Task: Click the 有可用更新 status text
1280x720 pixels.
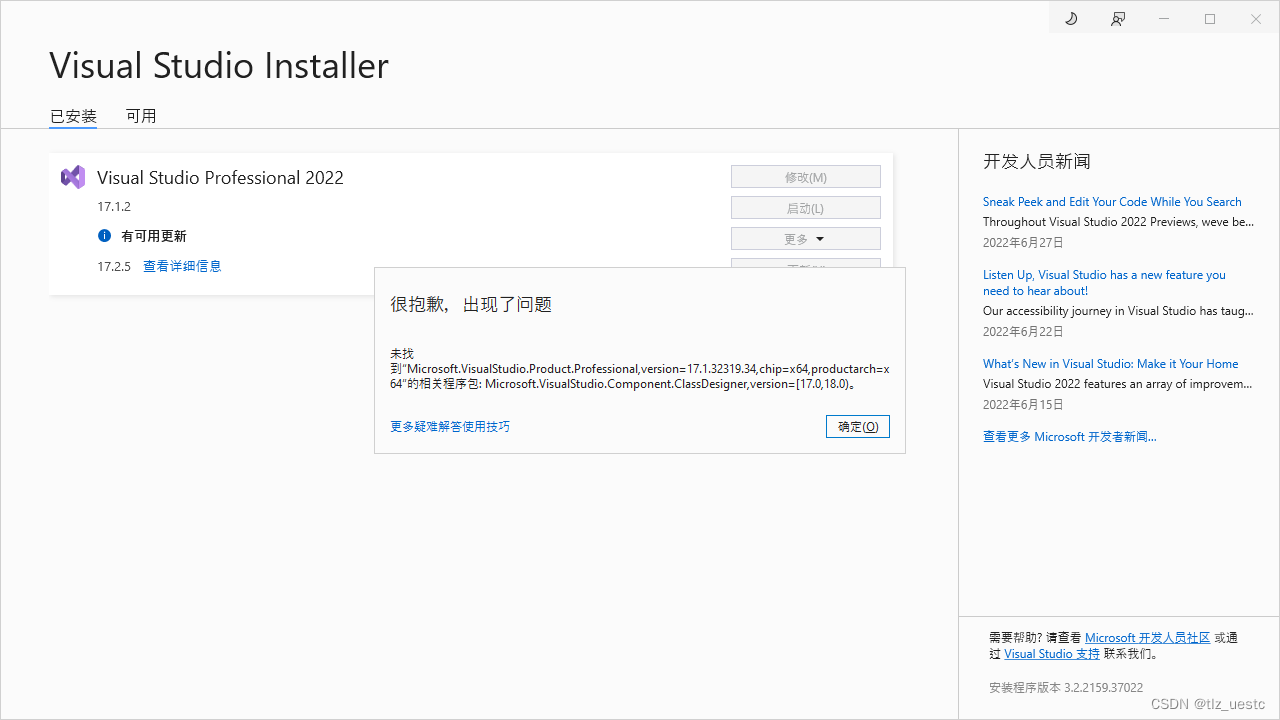Action: 154,237
